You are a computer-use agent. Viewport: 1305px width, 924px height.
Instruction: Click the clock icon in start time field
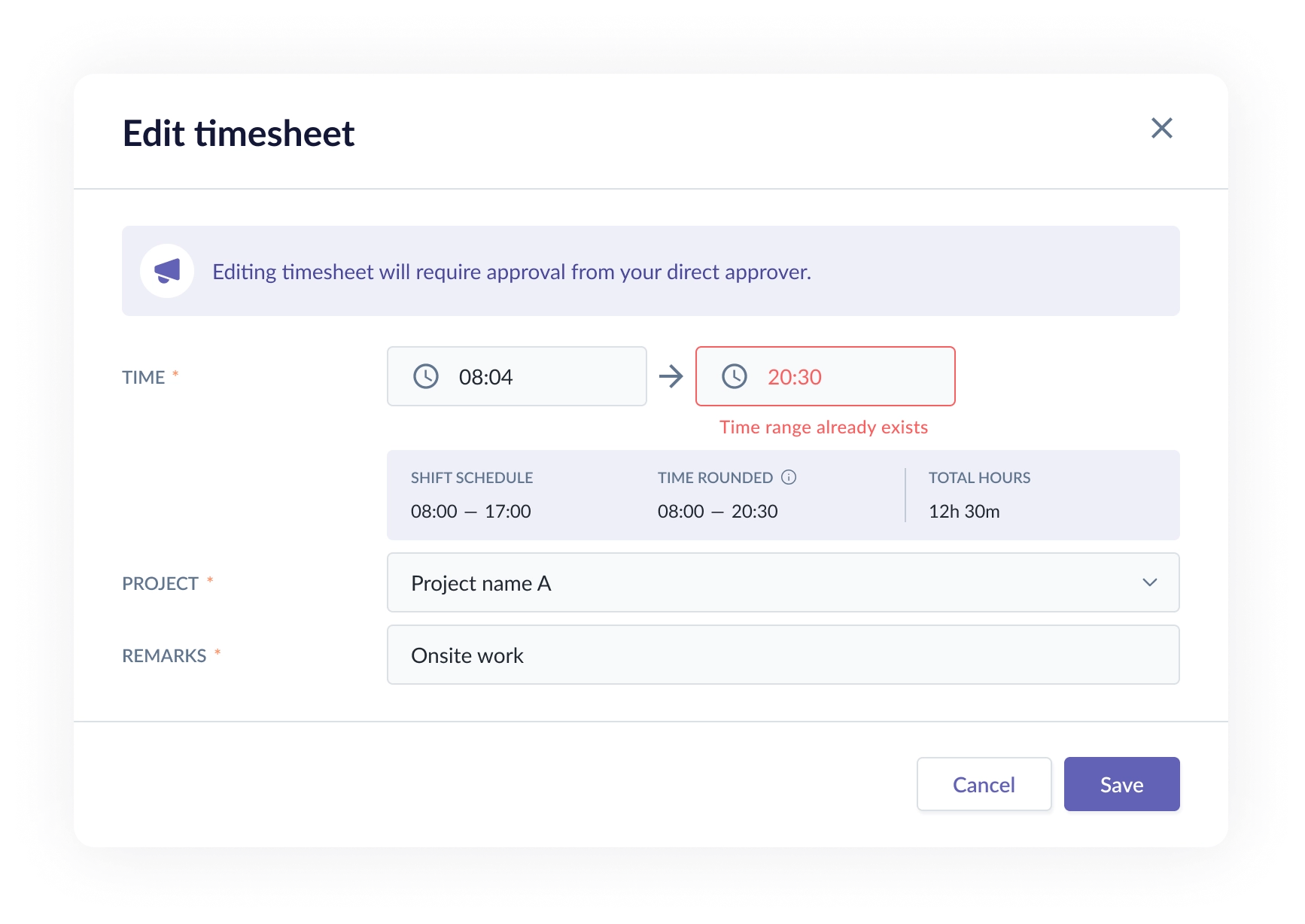[426, 376]
